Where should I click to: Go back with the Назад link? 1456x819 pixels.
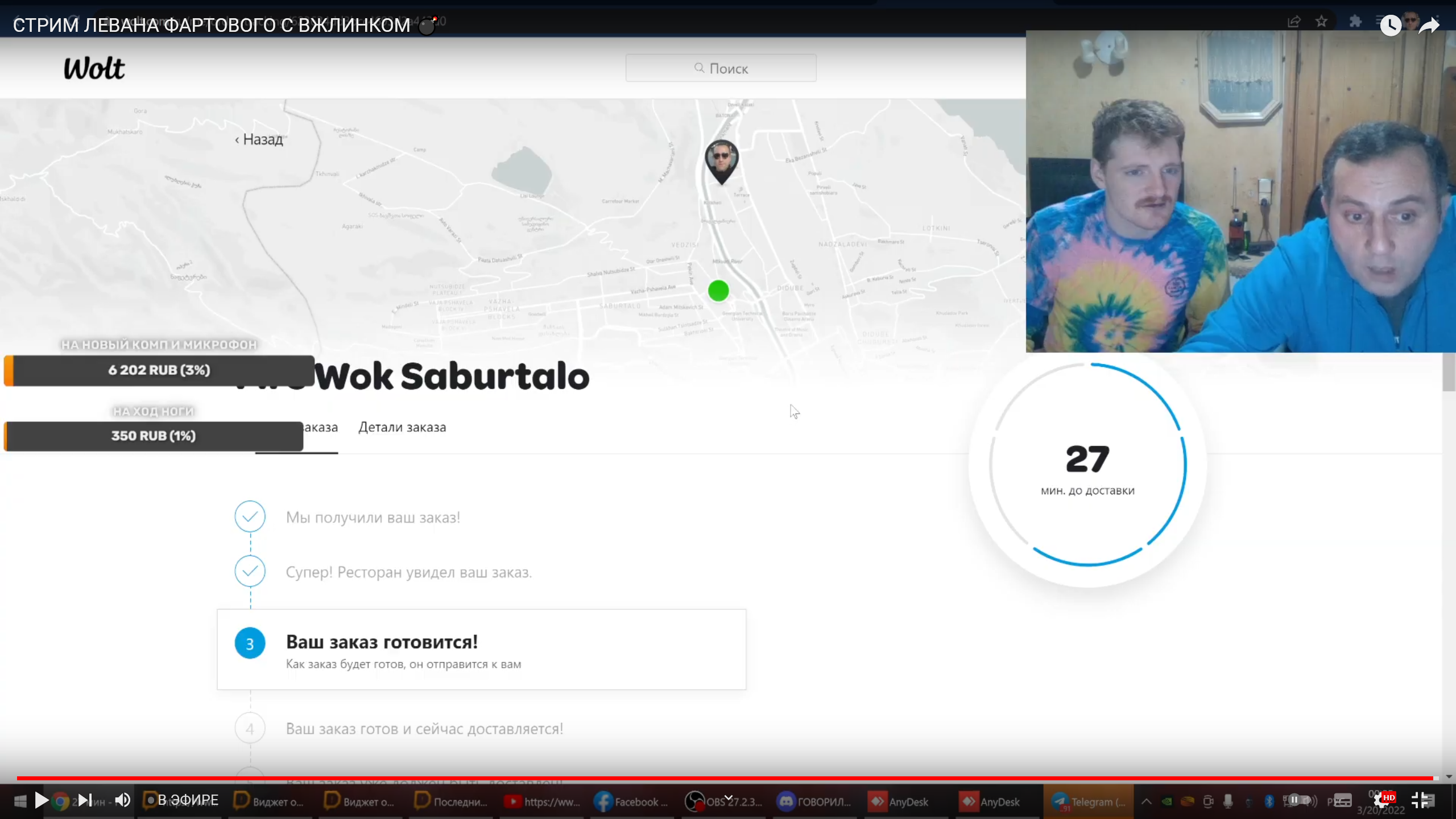click(x=259, y=139)
